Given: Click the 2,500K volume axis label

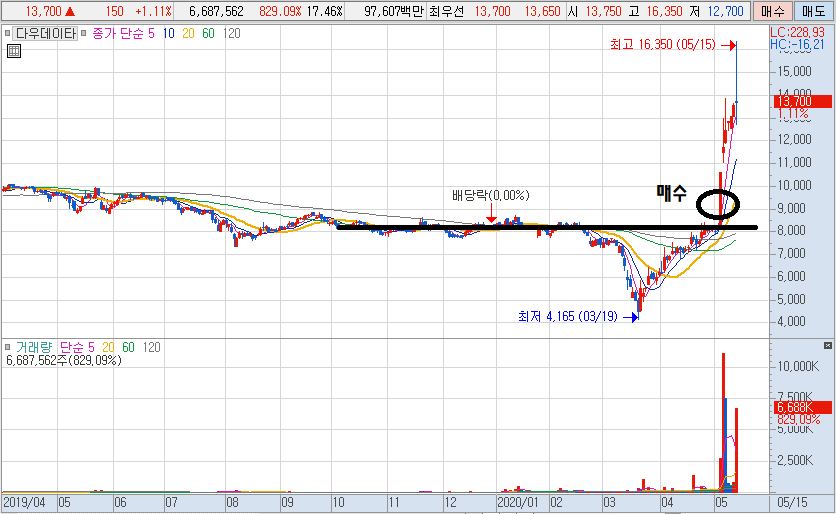Looking at the screenshot, I should pyautogui.click(x=795, y=460).
